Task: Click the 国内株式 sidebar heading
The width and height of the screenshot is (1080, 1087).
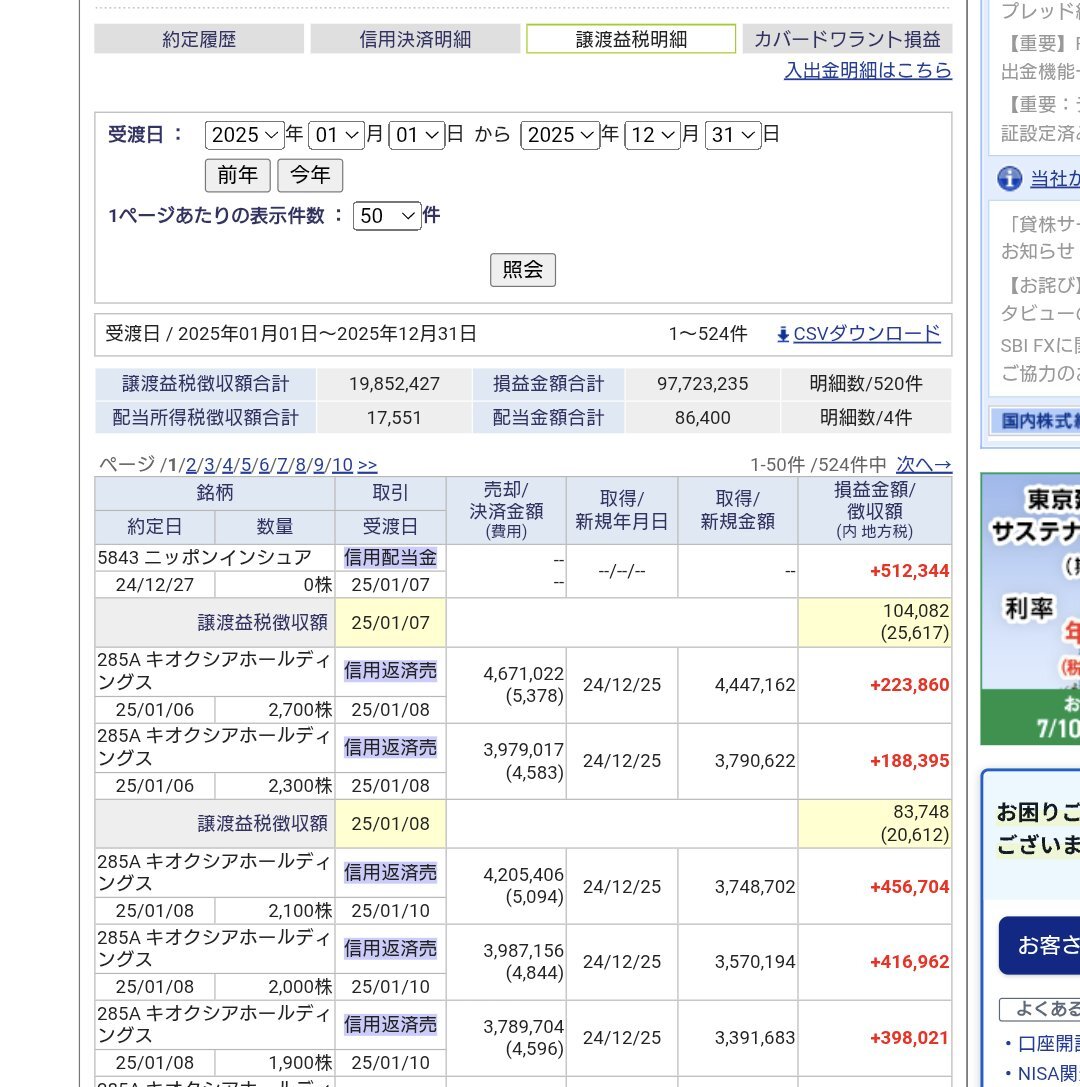Action: point(1037,421)
